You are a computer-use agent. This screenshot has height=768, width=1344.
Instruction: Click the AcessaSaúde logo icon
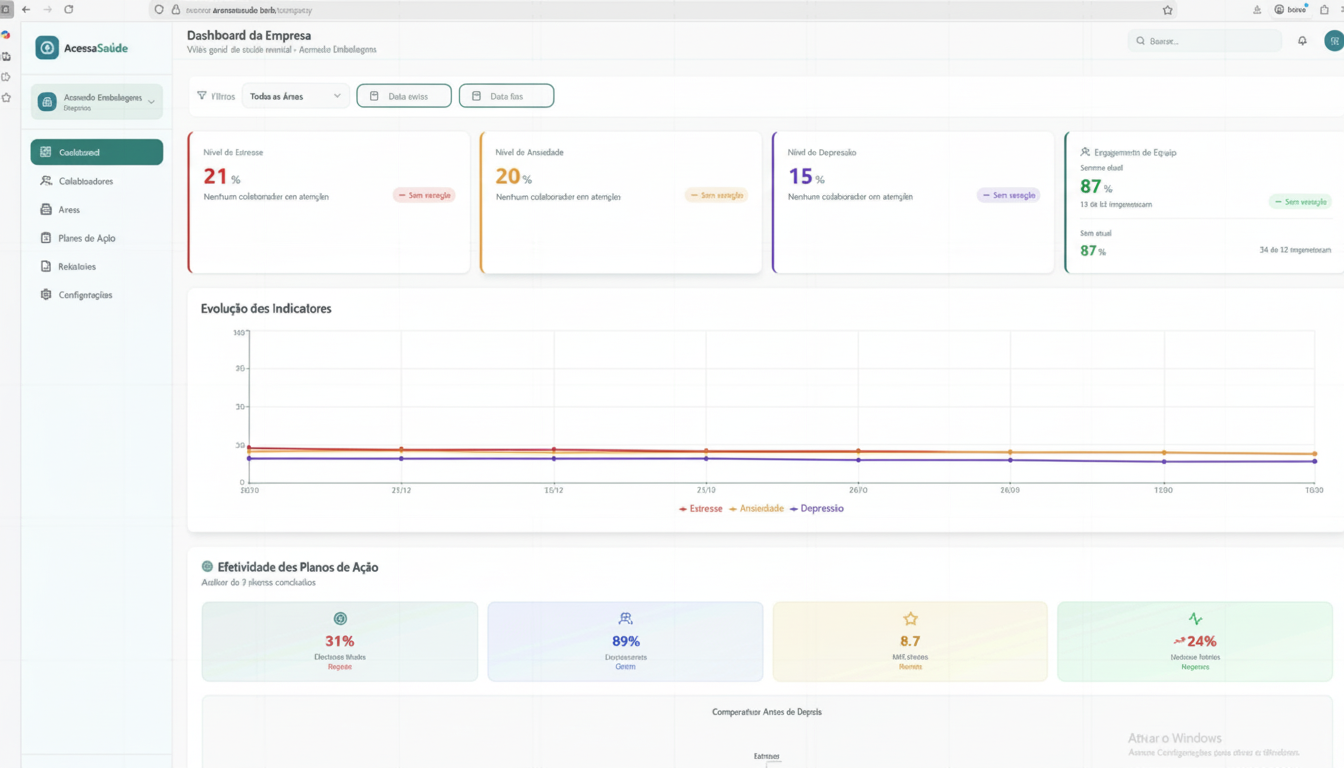47,48
